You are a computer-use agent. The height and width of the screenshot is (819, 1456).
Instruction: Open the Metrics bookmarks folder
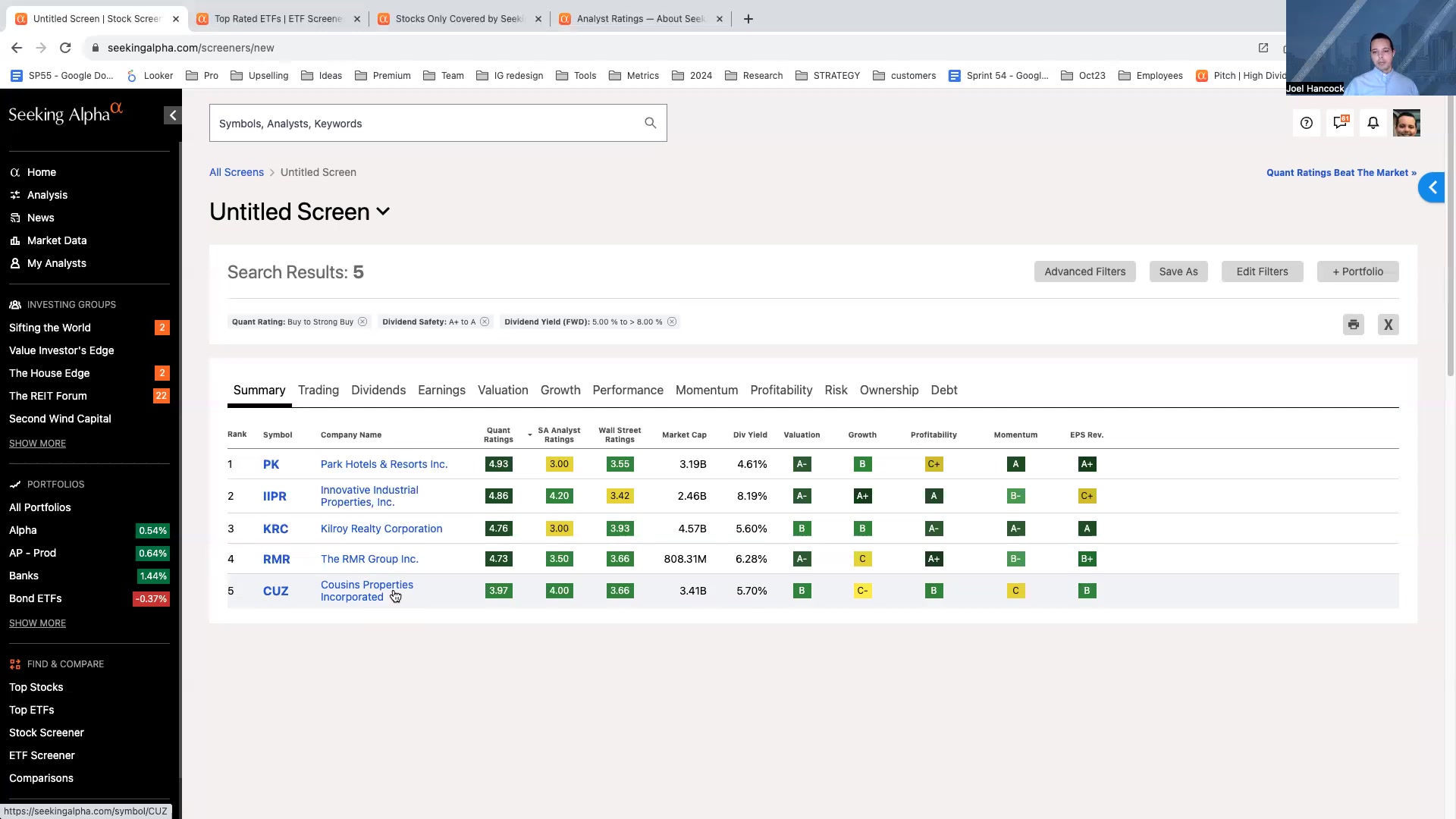pos(634,76)
